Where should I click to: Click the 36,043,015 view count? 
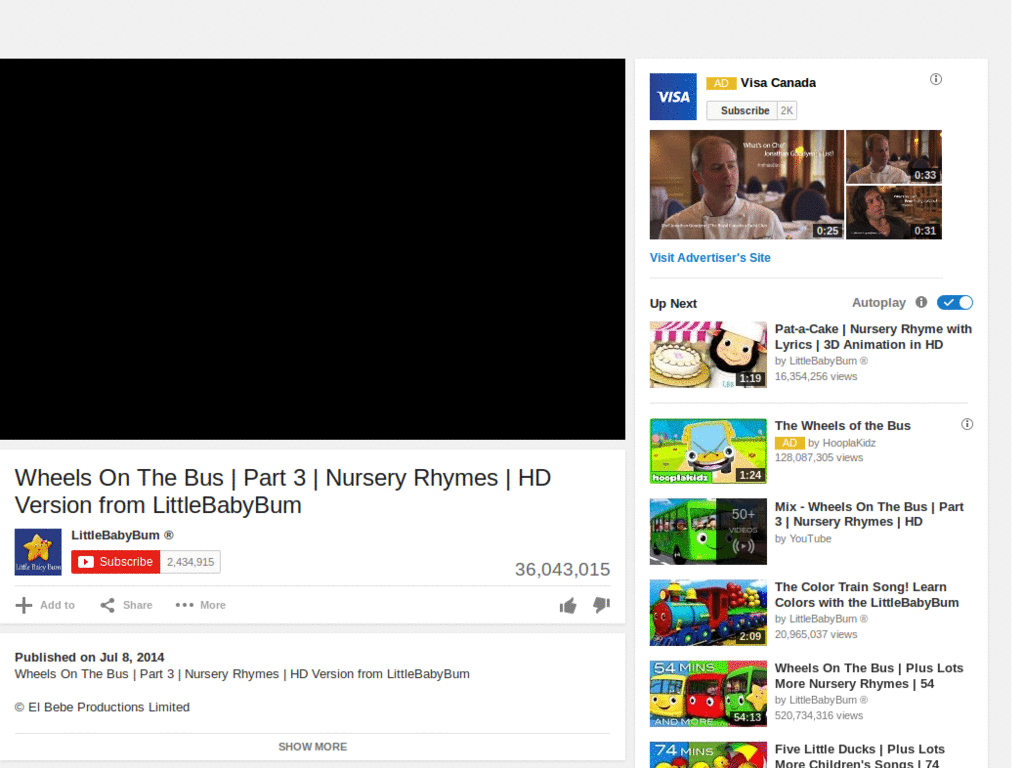(x=562, y=569)
